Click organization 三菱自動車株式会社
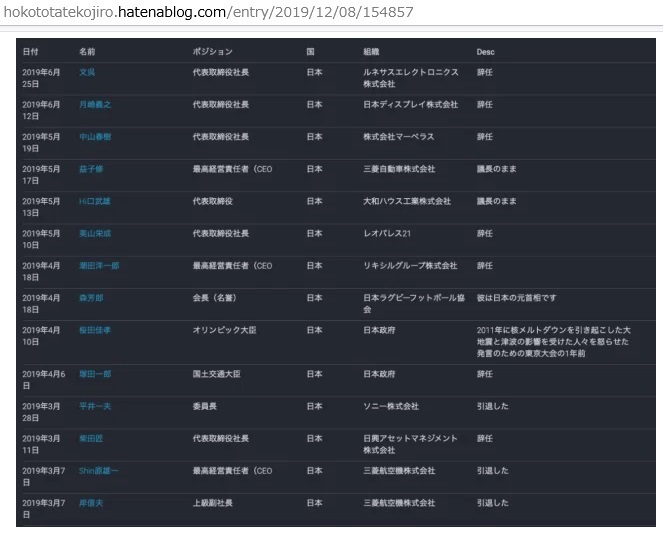Viewport: 663px width, 534px height. click(x=399, y=169)
